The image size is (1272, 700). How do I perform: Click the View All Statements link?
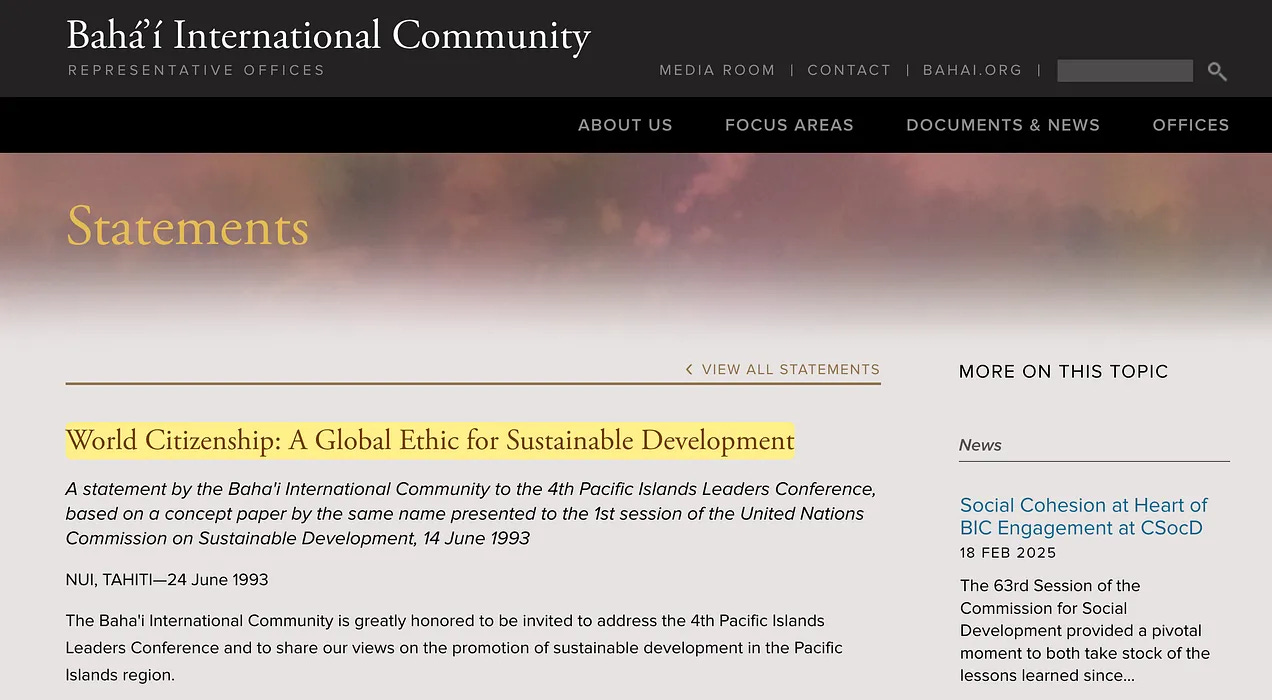(x=790, y=369)
